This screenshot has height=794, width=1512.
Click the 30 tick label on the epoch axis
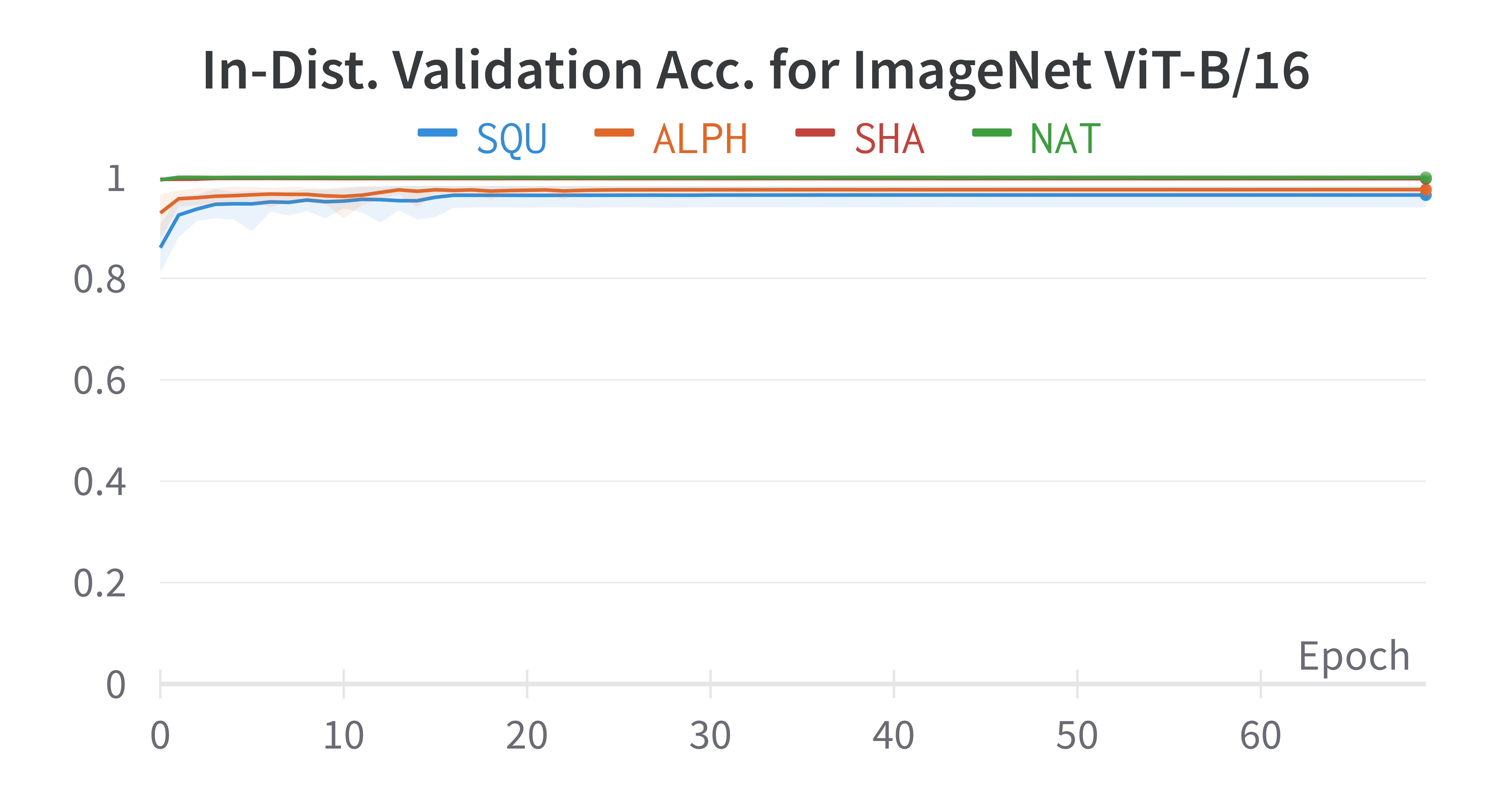tap(710, 736)
